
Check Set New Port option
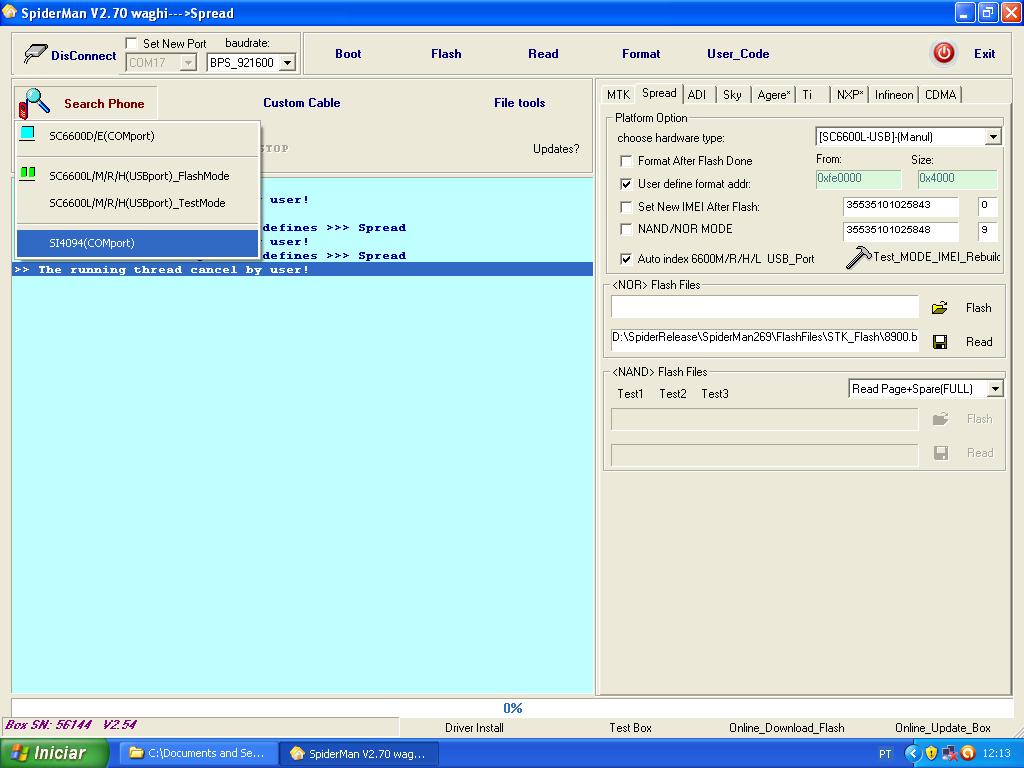click(132, 44)
